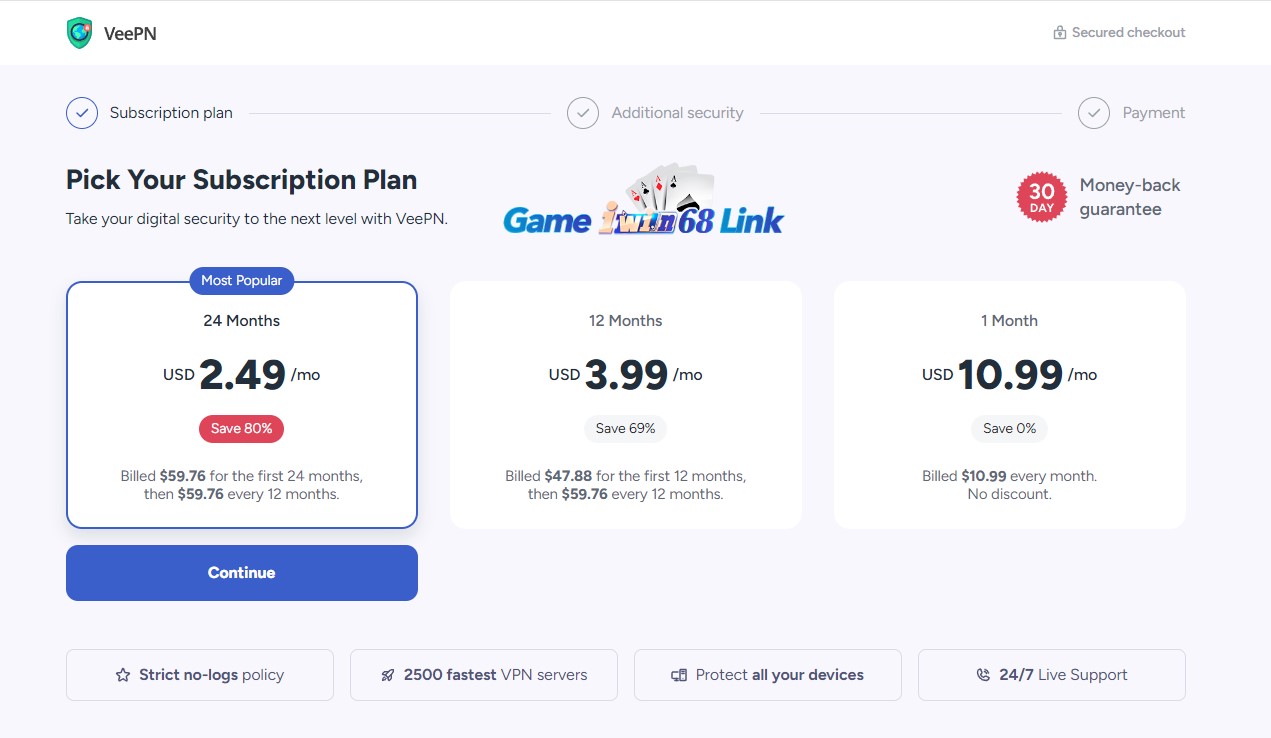
Task: Click the Most Popular badge
Action: [242, 281]
